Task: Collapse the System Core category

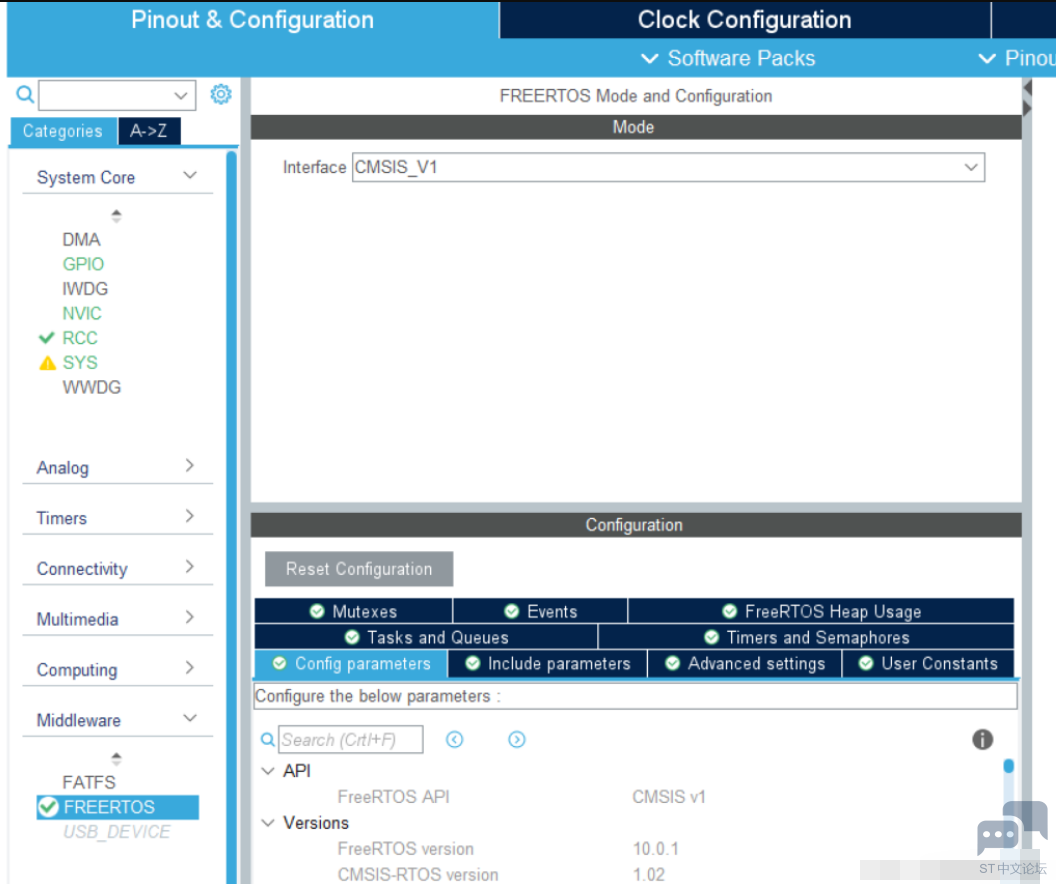Action: (x=191, y=176)
